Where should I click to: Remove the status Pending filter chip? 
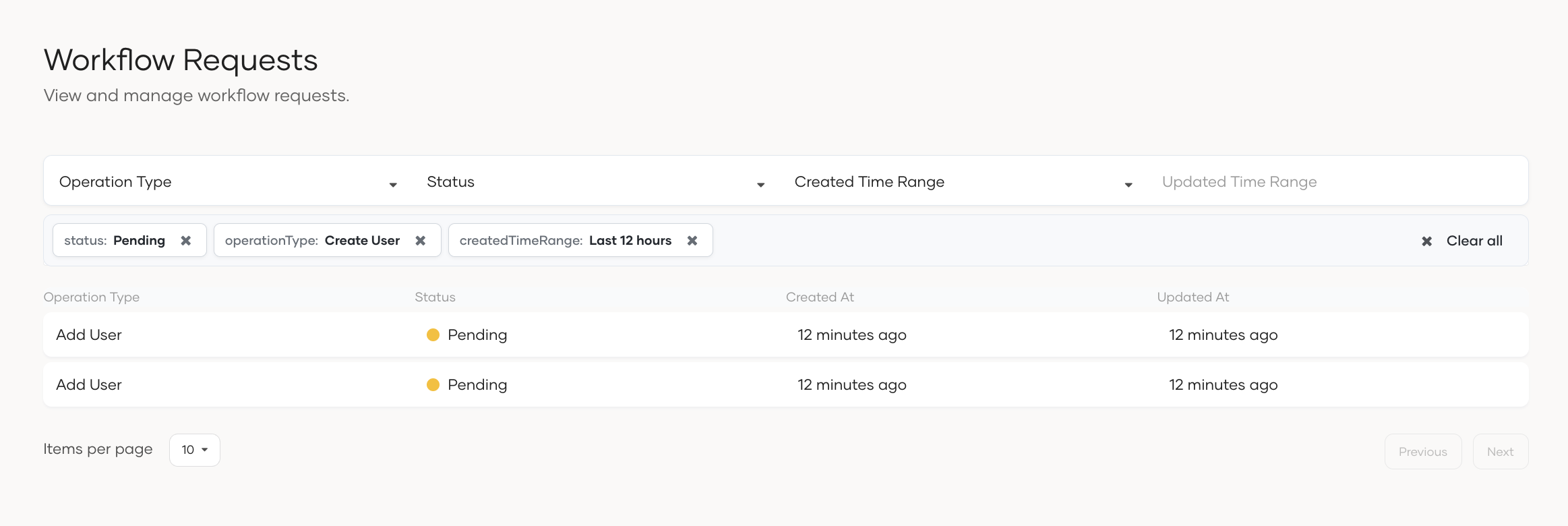click(x=186, y=241)
